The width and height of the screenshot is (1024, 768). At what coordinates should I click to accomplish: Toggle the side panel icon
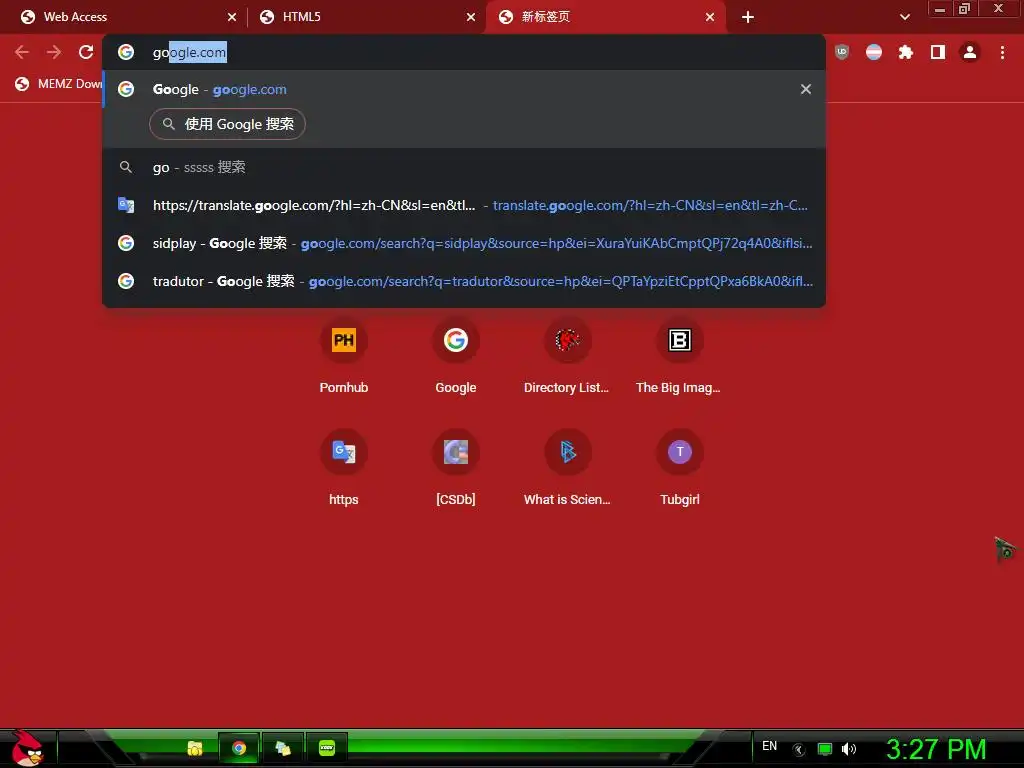tap(938, 52)
